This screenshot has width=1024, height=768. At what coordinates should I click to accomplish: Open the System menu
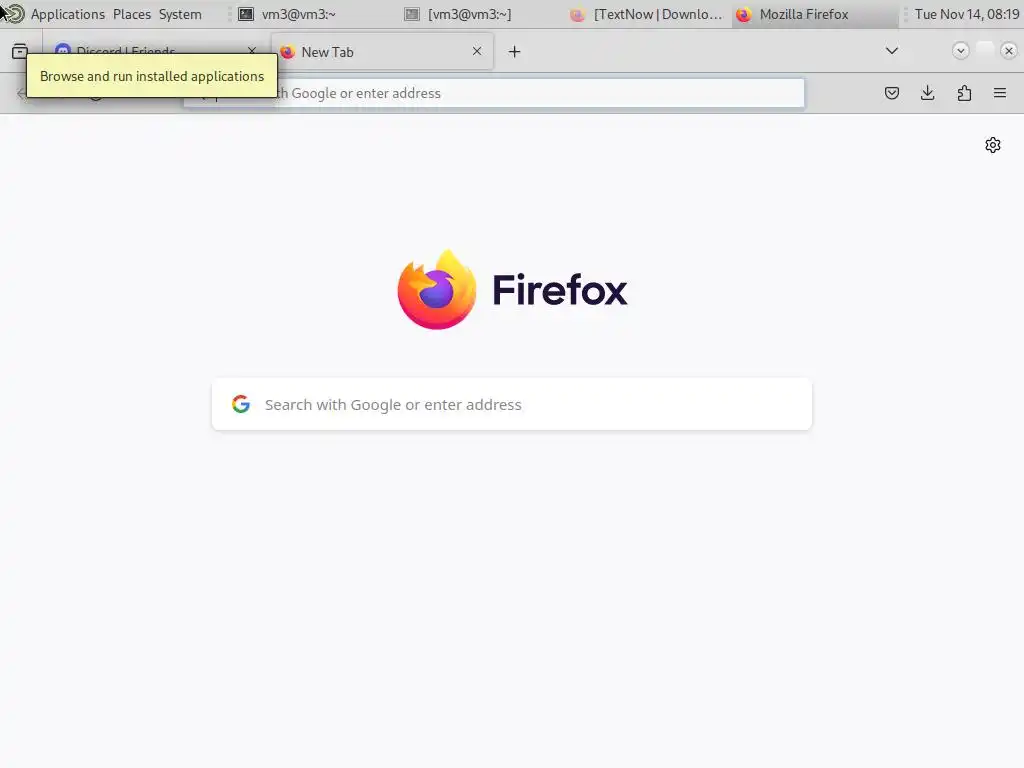pyautogui.click(x=180, y=14)
